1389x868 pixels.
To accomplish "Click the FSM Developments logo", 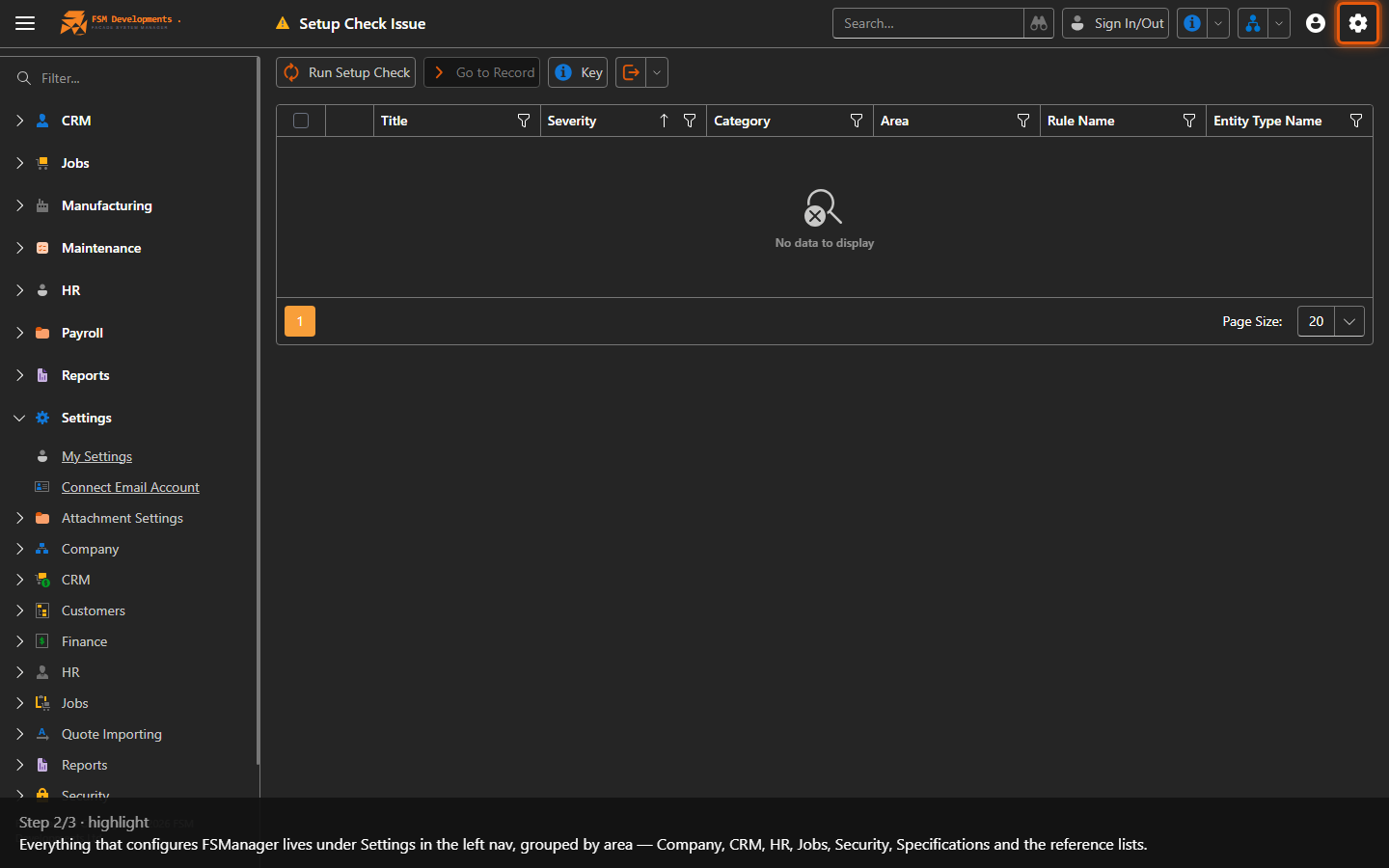I will pyautogui.click(x=121, y=22).
